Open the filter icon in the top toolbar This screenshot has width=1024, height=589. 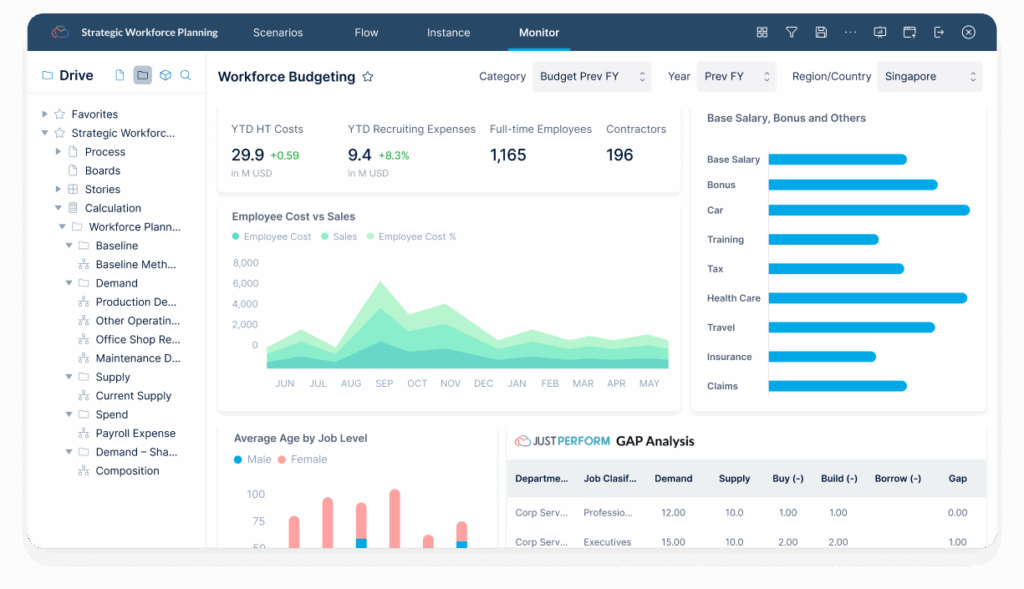[x=791, y=32]
